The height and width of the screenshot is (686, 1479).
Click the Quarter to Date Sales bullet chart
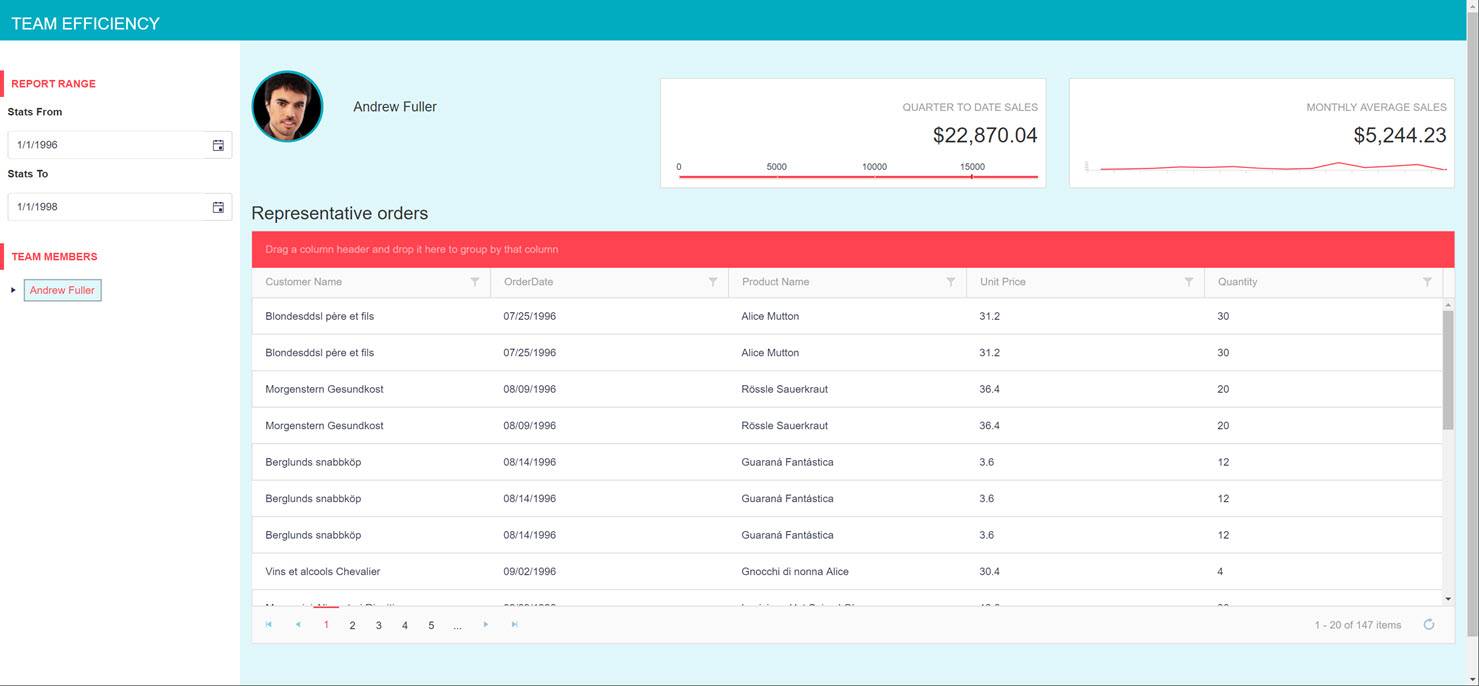point(858,171)
